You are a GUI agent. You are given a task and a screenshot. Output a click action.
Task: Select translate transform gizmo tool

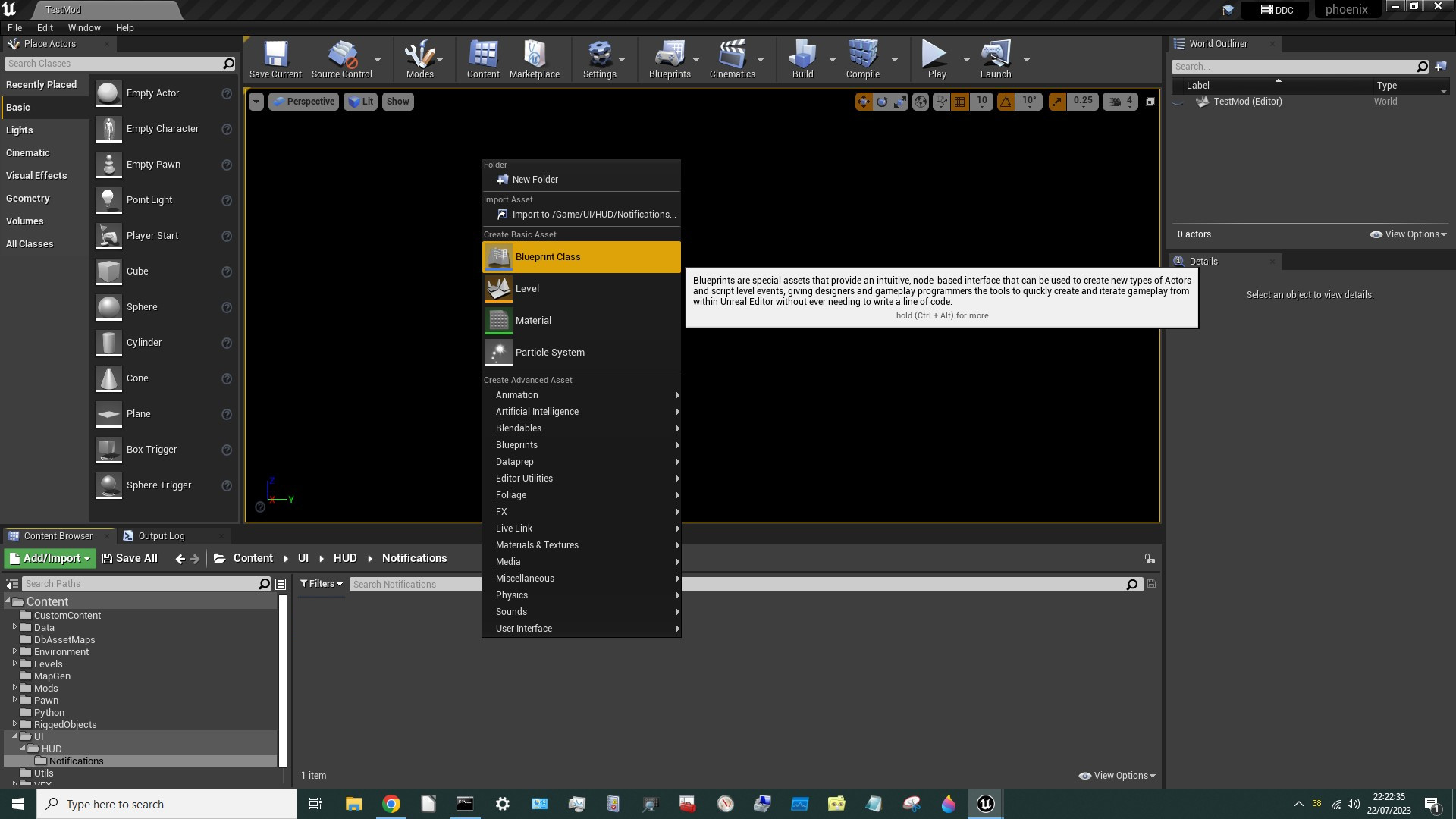[x=864, y=102]
